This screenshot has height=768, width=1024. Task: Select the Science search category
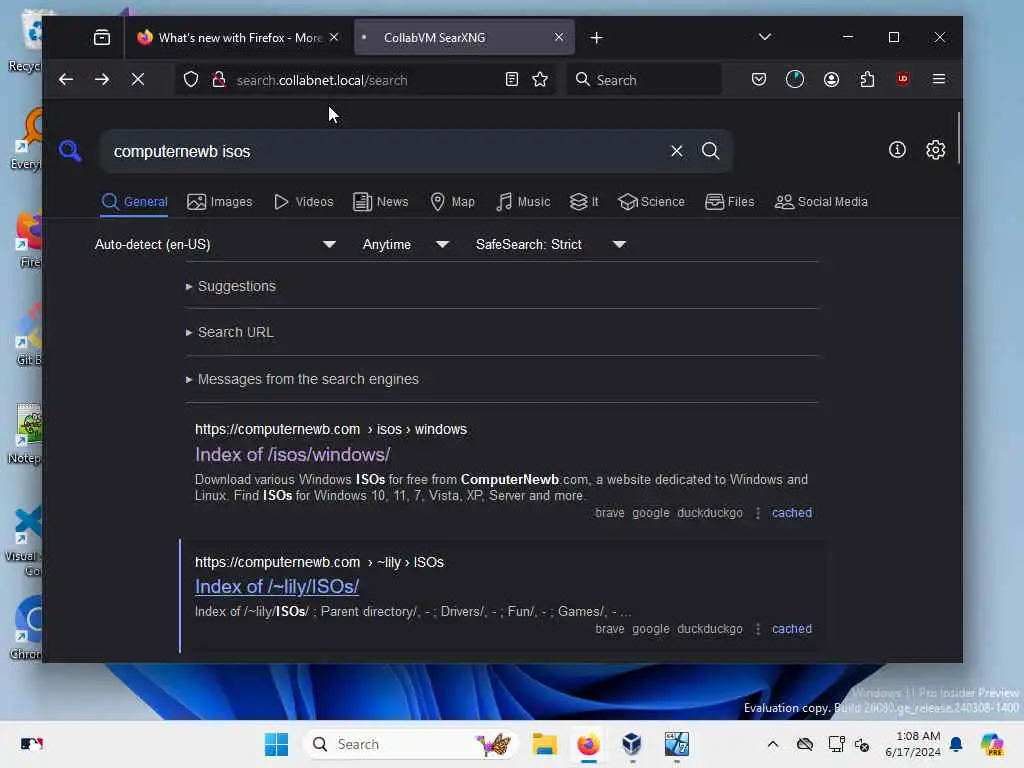[x=652, y=202]
